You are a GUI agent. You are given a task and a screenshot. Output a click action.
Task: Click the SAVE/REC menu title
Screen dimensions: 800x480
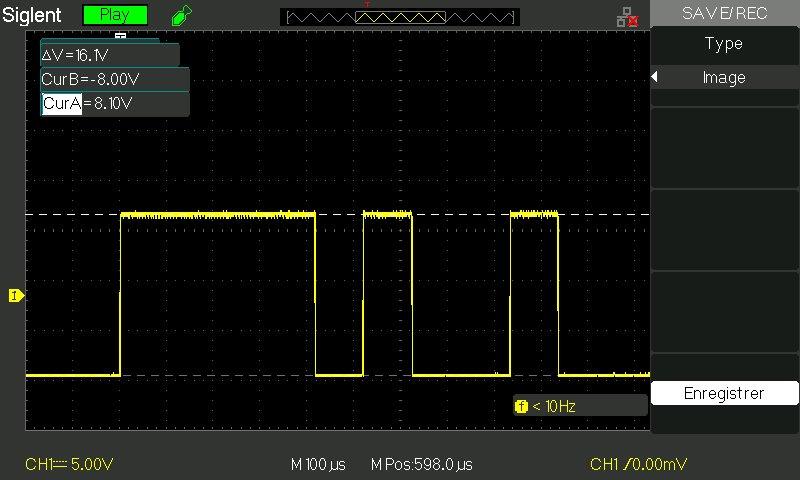click(724, 13)
